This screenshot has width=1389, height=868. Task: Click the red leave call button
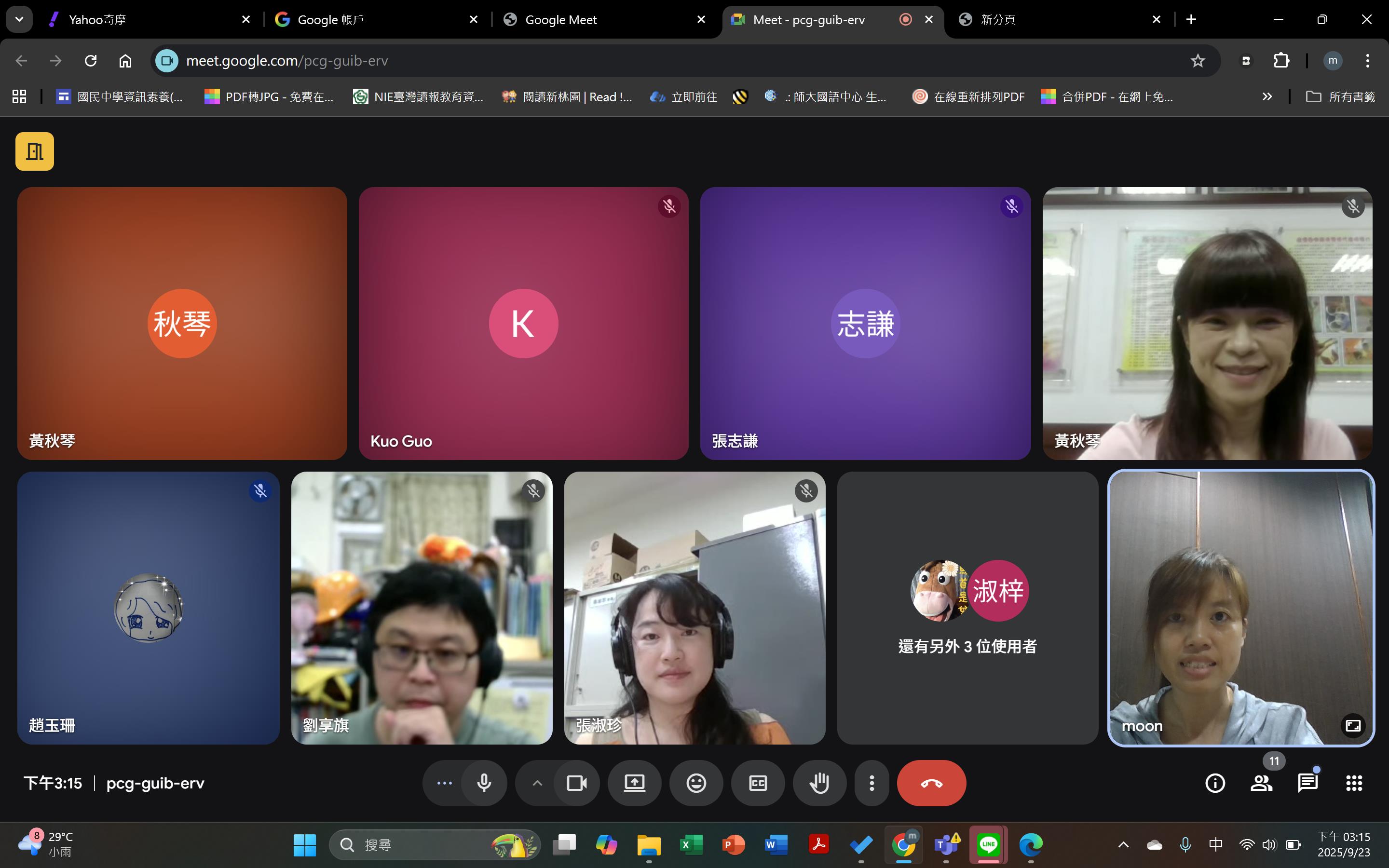tap(931, 783)
